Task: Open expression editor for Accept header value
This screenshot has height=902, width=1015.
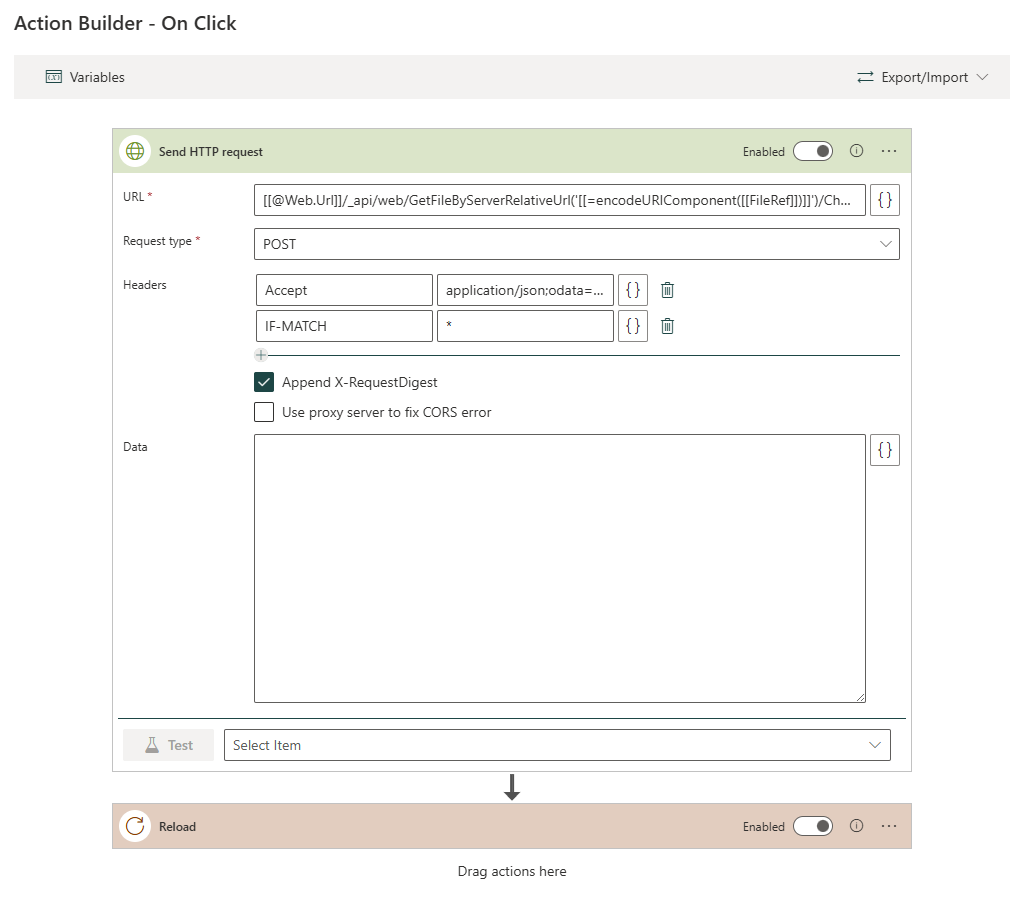Action: [x=632, y=290]
